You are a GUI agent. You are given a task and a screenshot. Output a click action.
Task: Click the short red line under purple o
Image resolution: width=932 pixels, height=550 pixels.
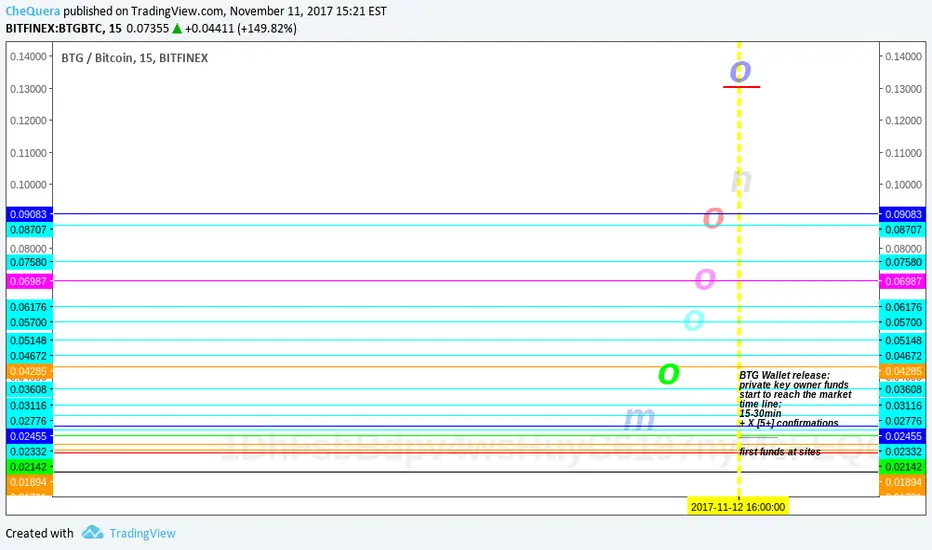[741, 87]
